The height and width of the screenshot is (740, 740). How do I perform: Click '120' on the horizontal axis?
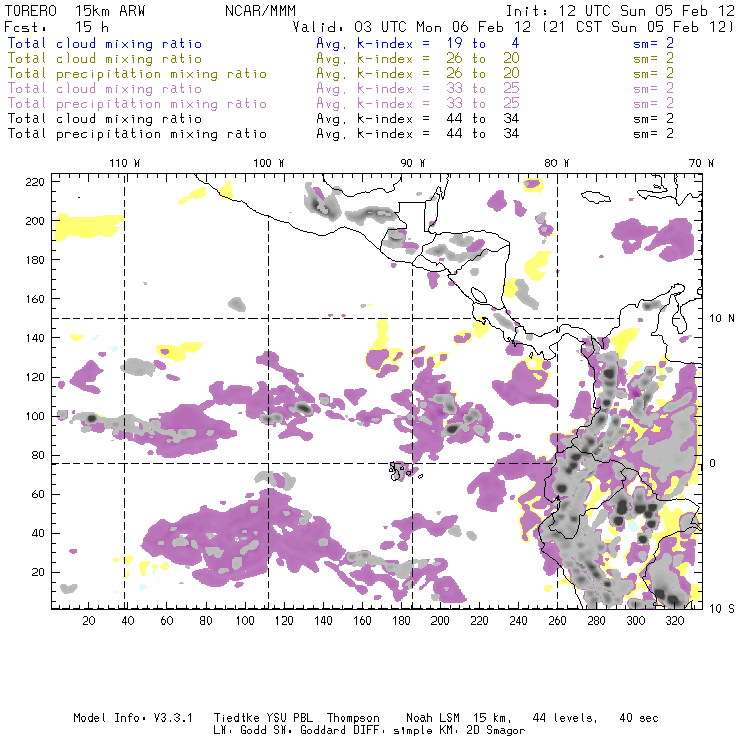pyautogui.click(x=284, y=621)
